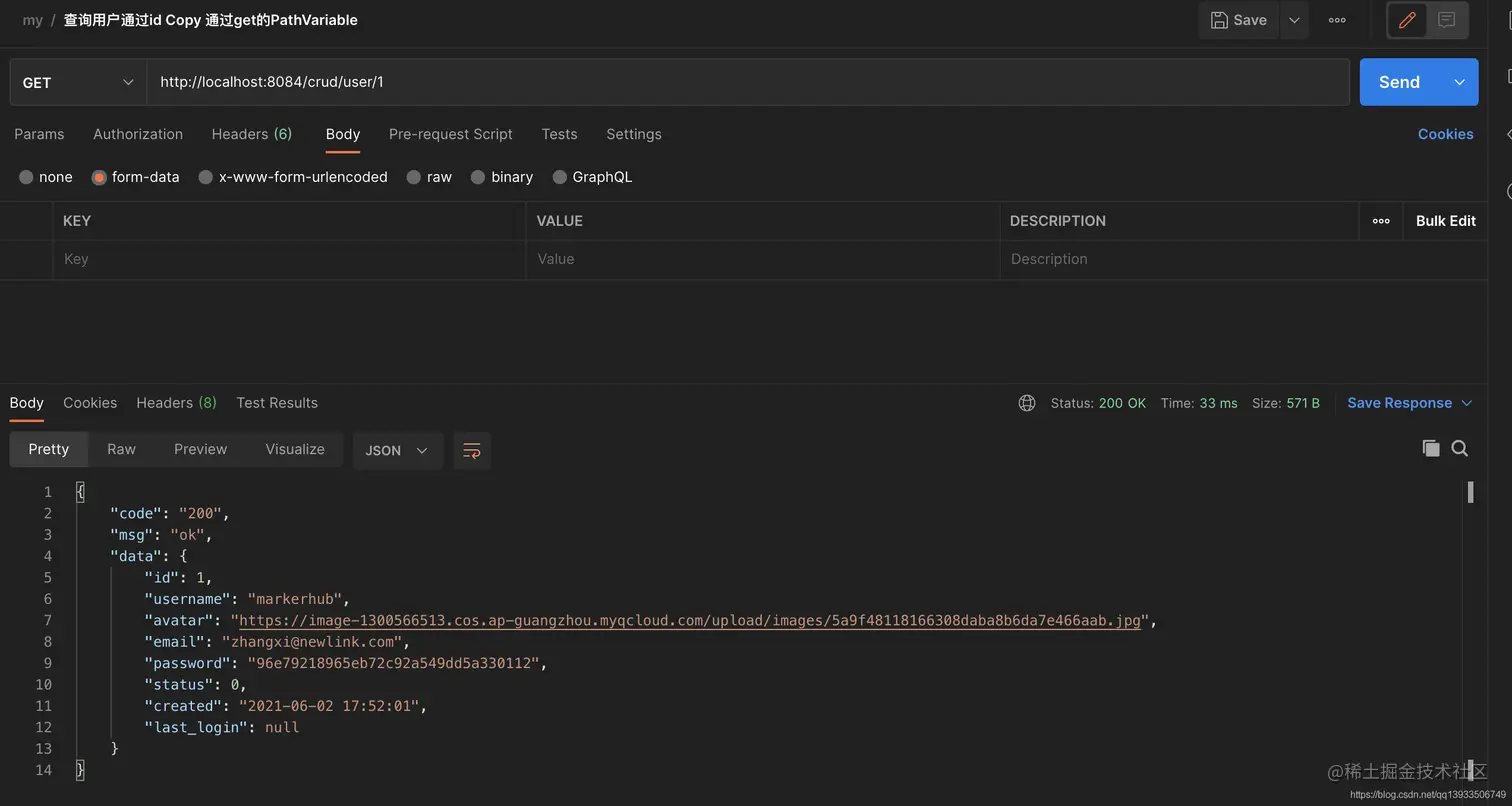The width and height of the screenshot is (1512, 806).
Task: Click the "2021-06-02 17:52:01" created value
Action: (x=329, y=706)
